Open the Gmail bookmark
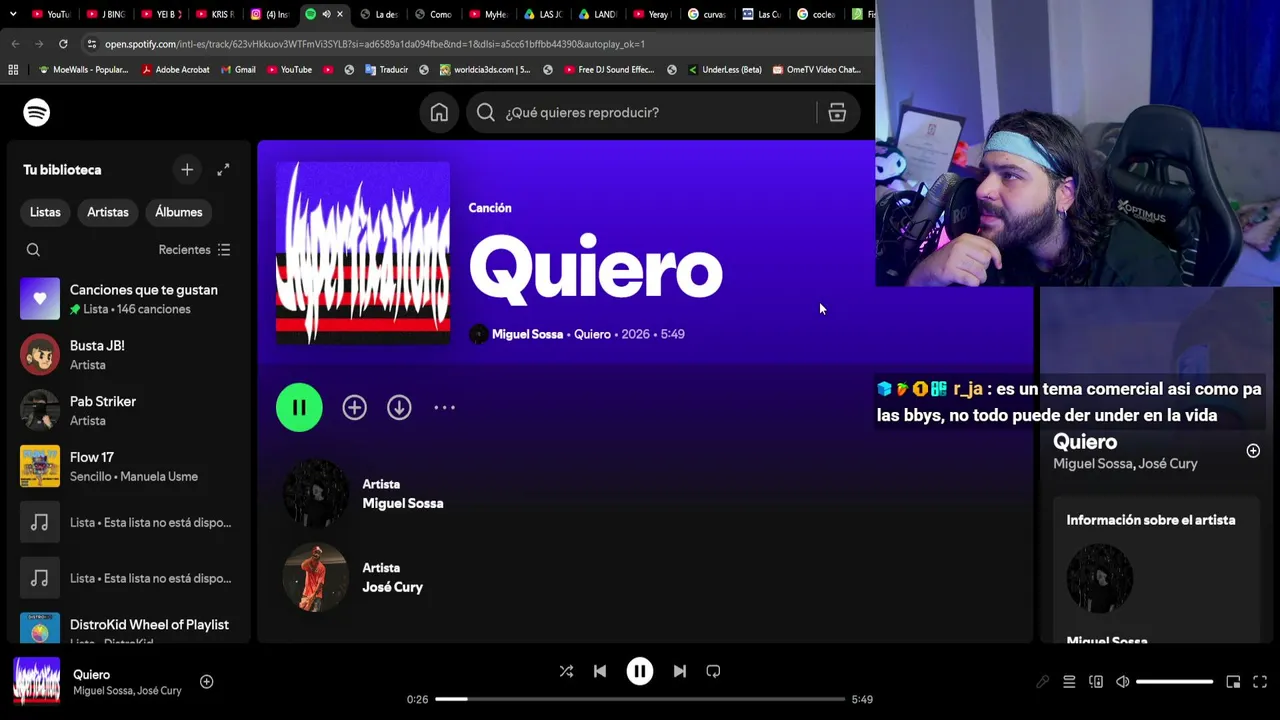 [238, 70]
